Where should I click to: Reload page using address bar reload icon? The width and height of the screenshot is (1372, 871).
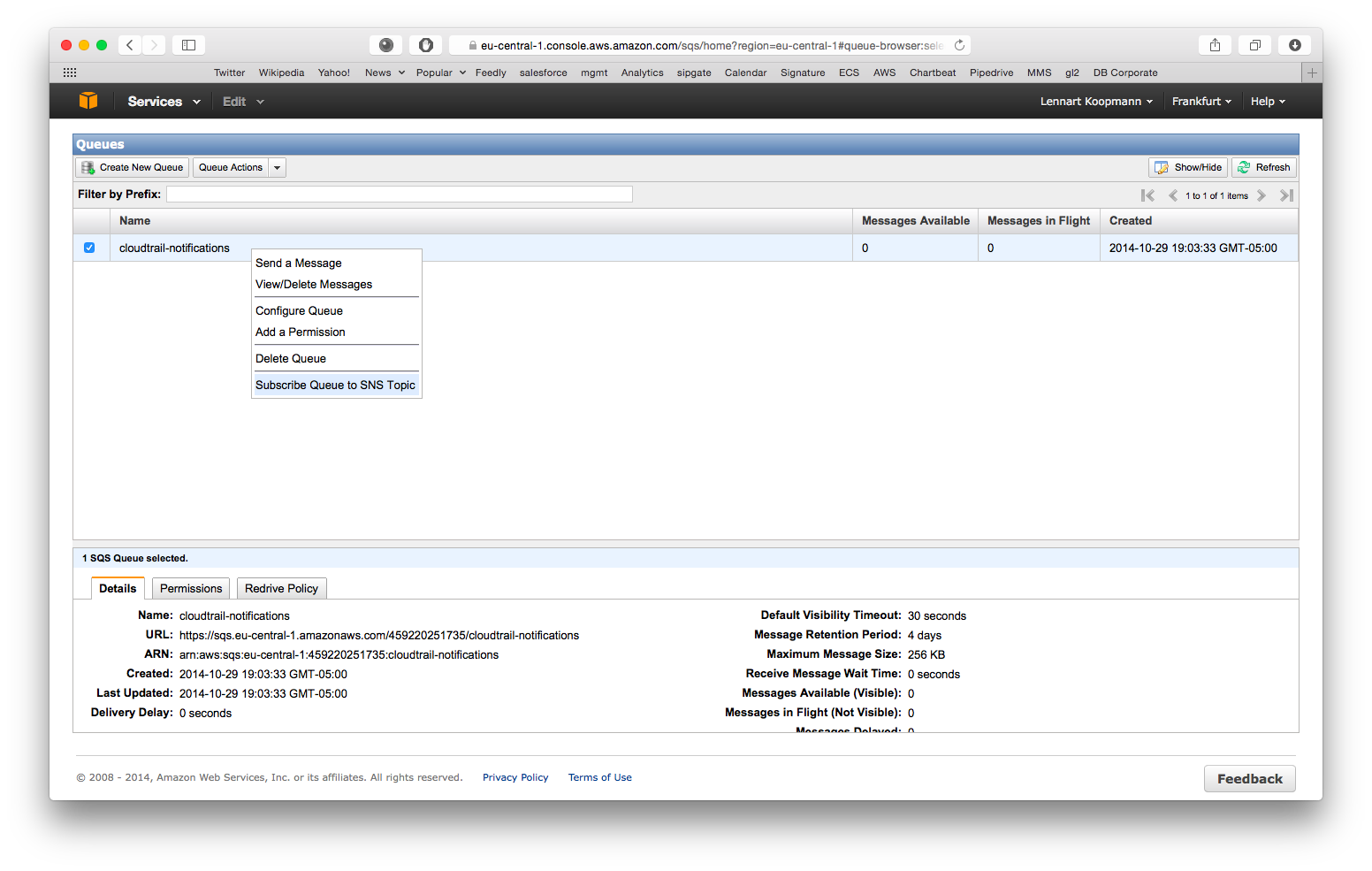(x=959, y=45)
